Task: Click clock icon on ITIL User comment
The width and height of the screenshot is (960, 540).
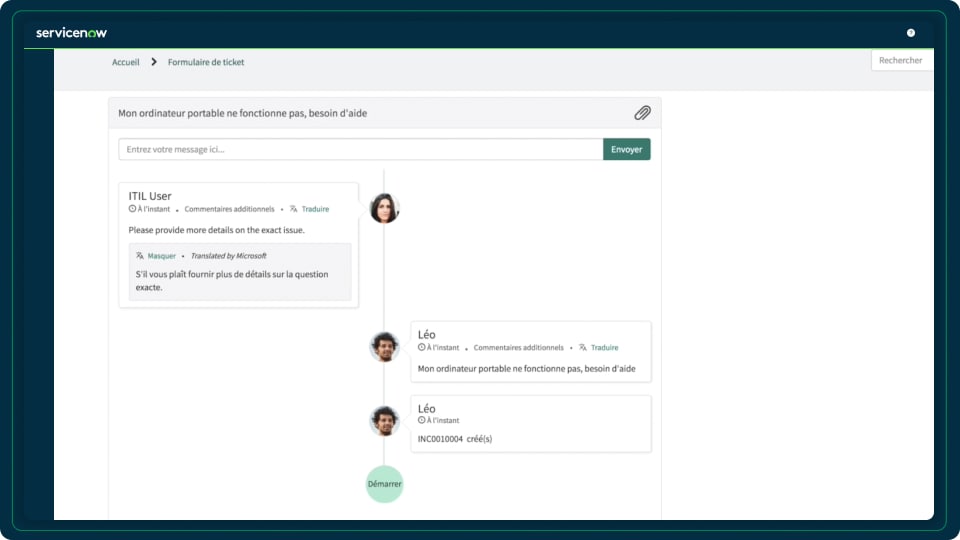Action: point(132,209)
